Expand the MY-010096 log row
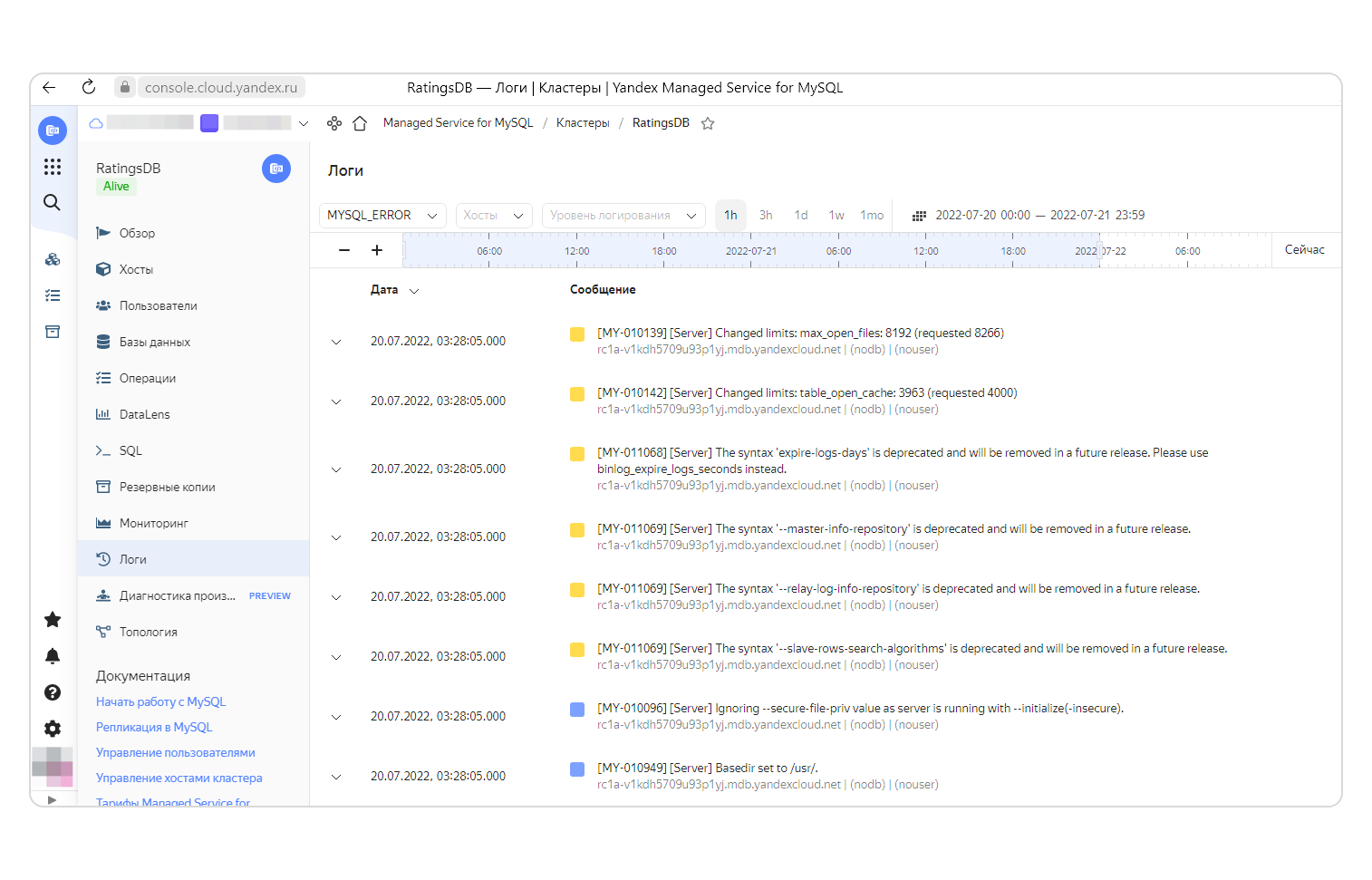 (x=336, y=717)
